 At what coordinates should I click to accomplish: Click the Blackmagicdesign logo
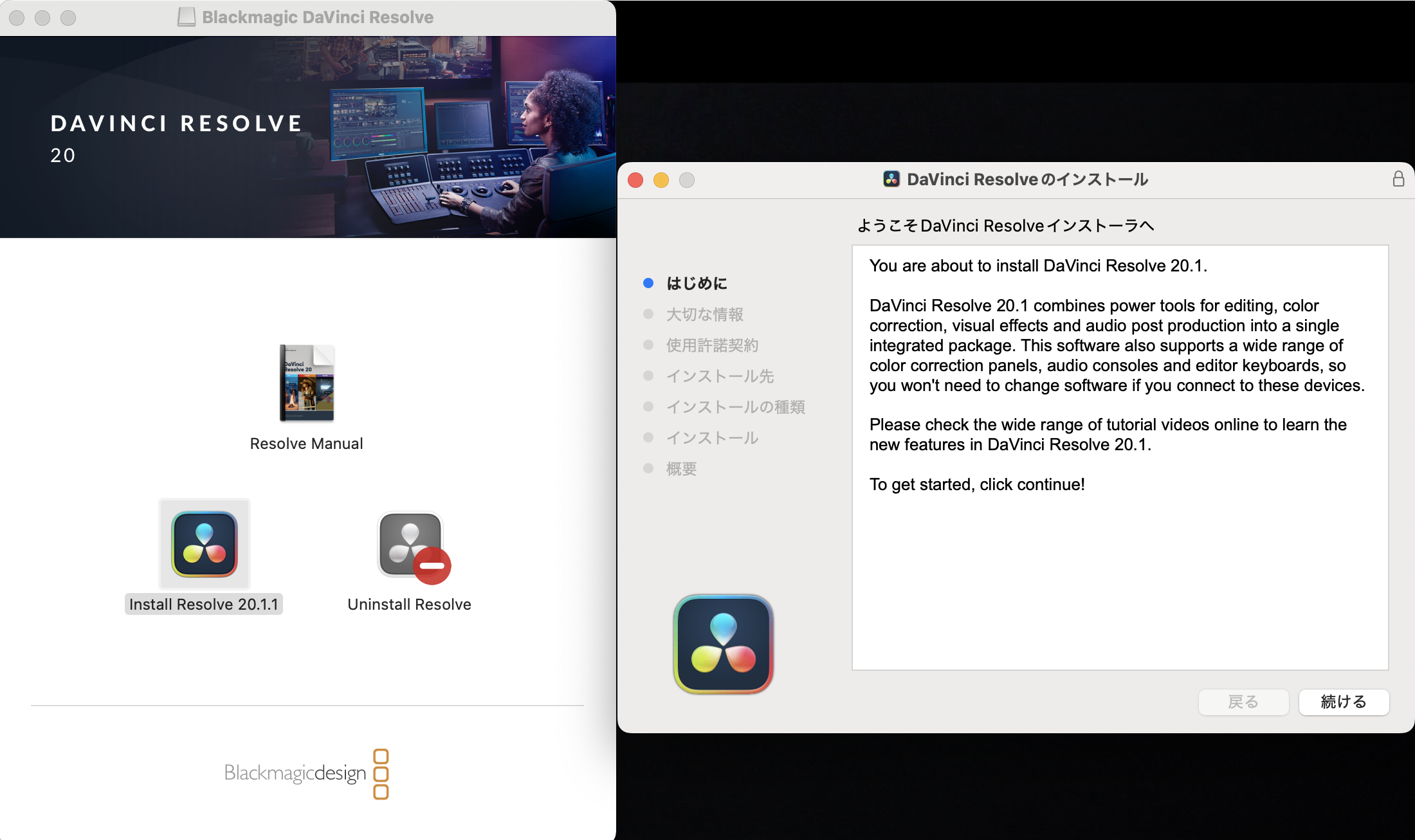coord(307,774)
